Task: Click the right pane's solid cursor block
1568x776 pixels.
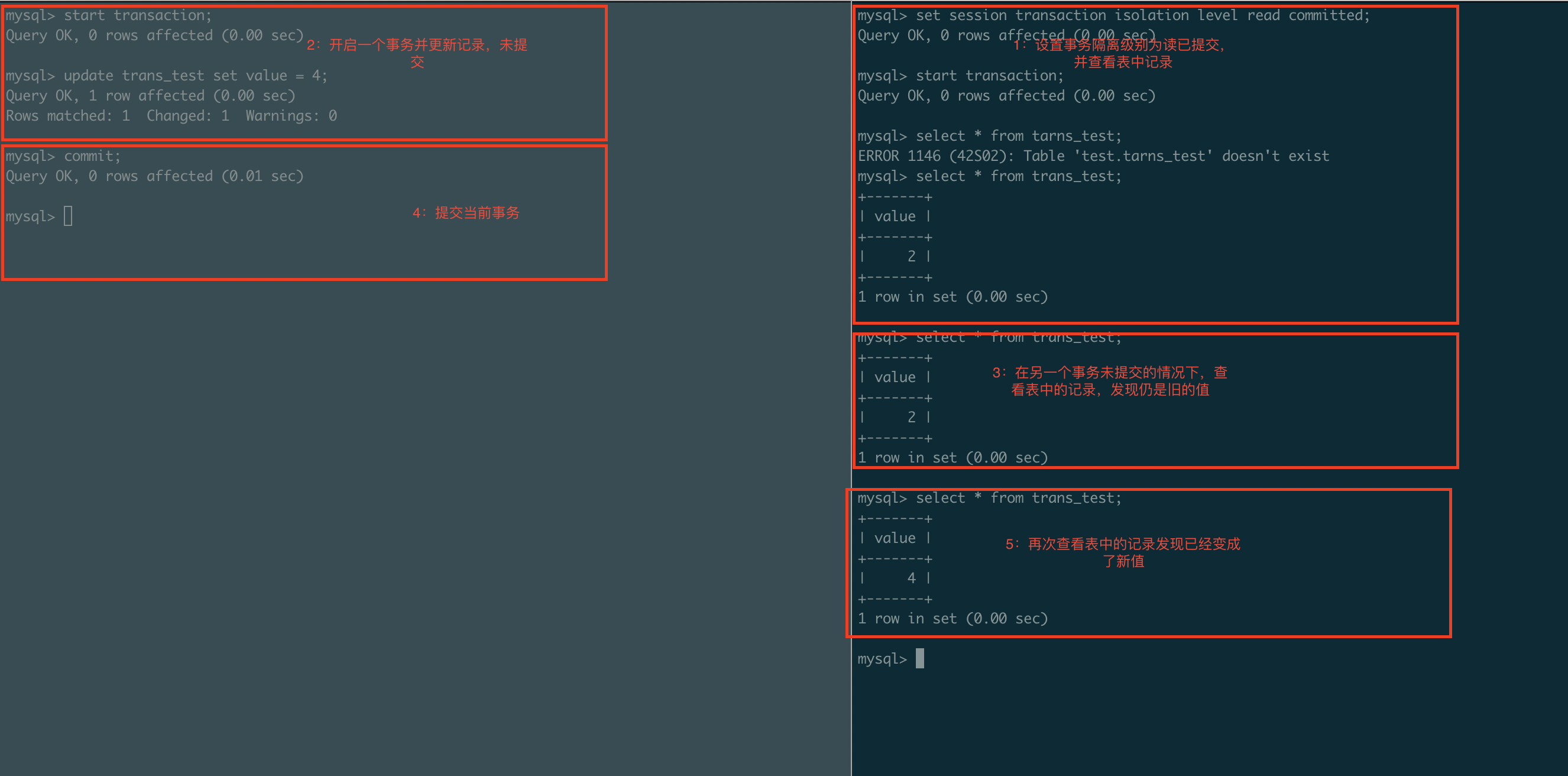Action: coord(919,658)
